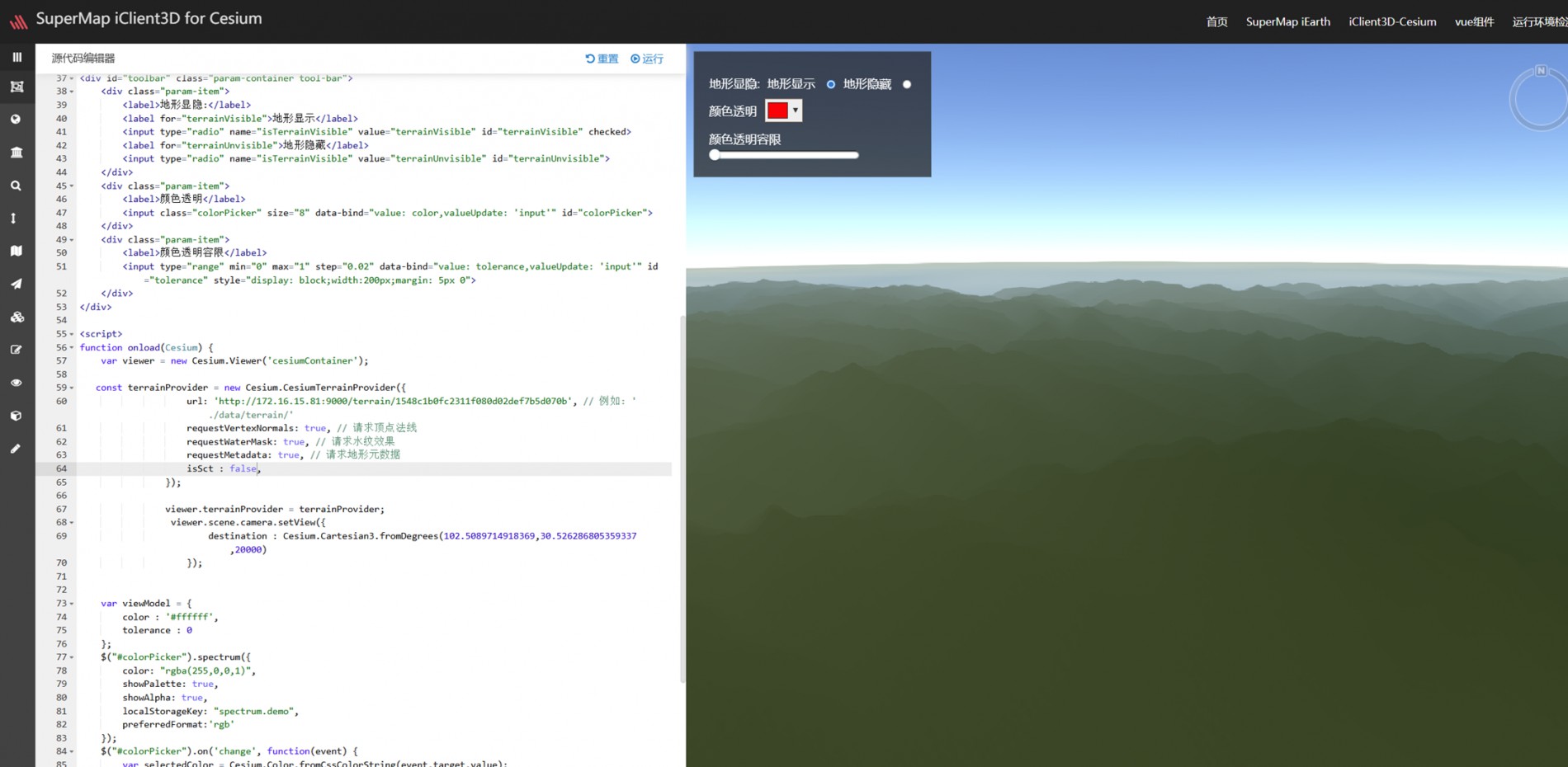
Task: Select the 地形显示 radio button
Action: click(831, 84)
